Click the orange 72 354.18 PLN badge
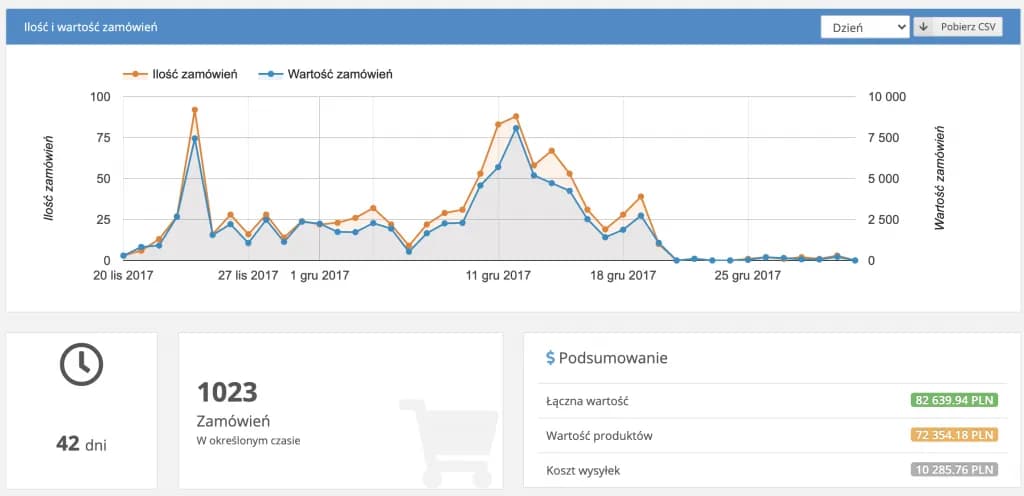This screenshot has width=1024, height=496. (954, 435)
